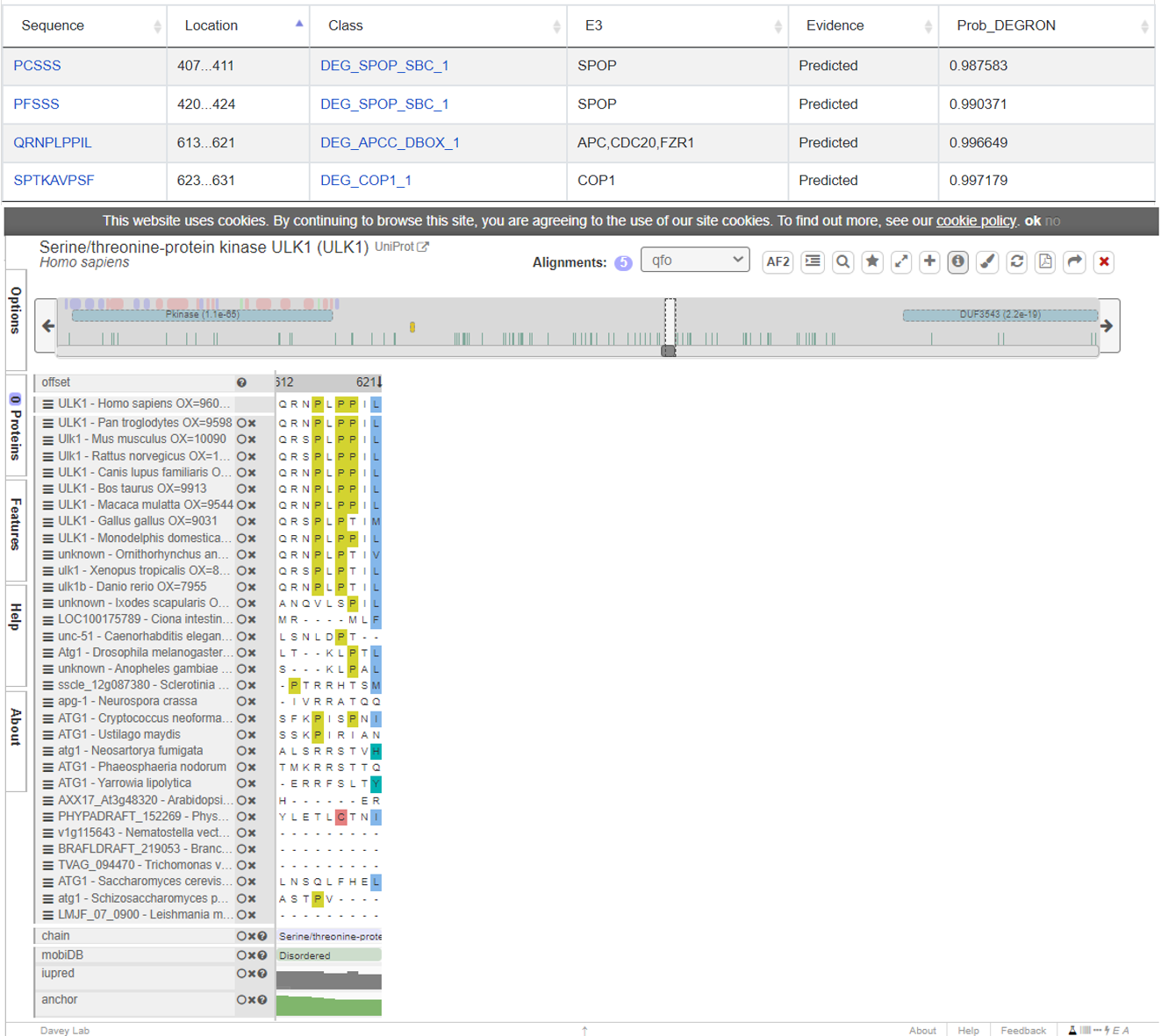The height and width of the screenshot is (1036, 1161).
Task: Click the AF2 structure button
Action: [778, 261]
